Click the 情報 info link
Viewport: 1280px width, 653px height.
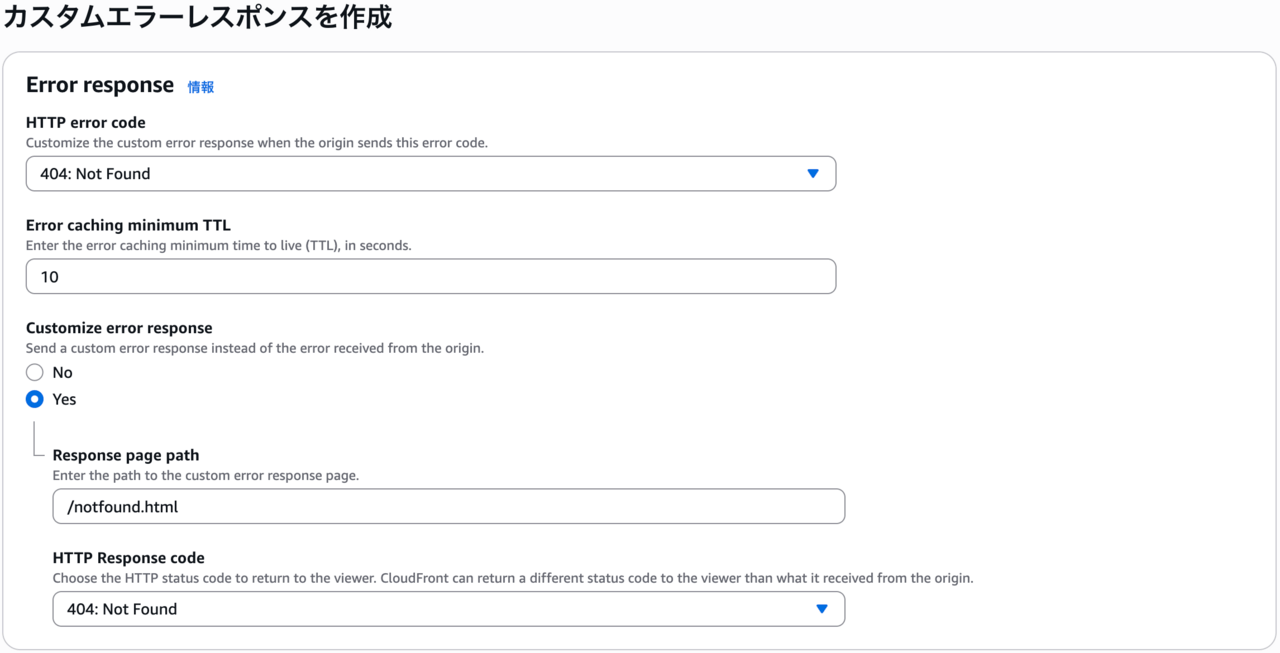click(x=201, y=87)
